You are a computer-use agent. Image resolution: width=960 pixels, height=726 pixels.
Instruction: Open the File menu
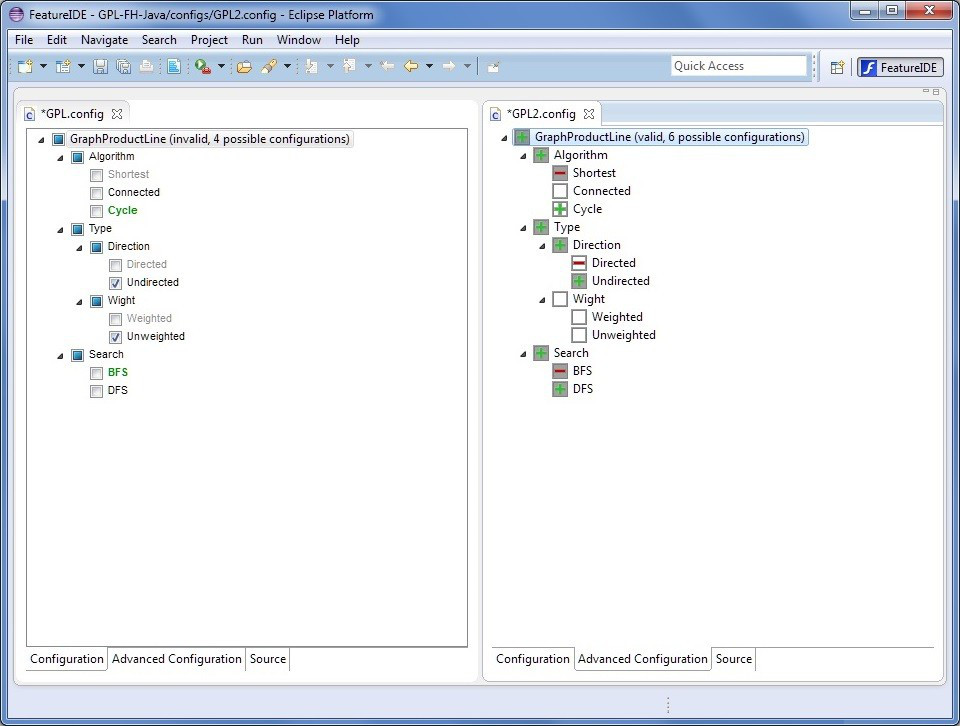(24, 40)
